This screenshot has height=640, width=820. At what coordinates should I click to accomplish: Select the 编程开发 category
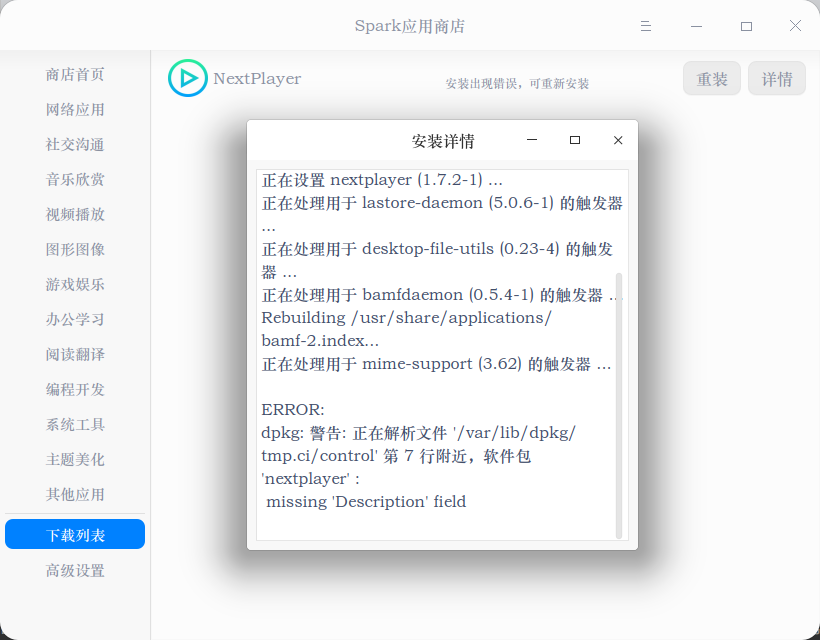pyautogui.click(x=75, y=390)
